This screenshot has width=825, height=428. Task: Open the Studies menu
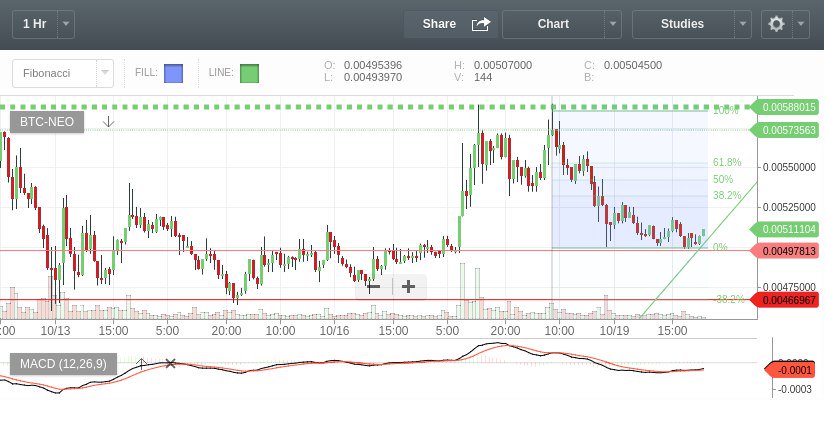pyautogui.click(x=682, y=24)
